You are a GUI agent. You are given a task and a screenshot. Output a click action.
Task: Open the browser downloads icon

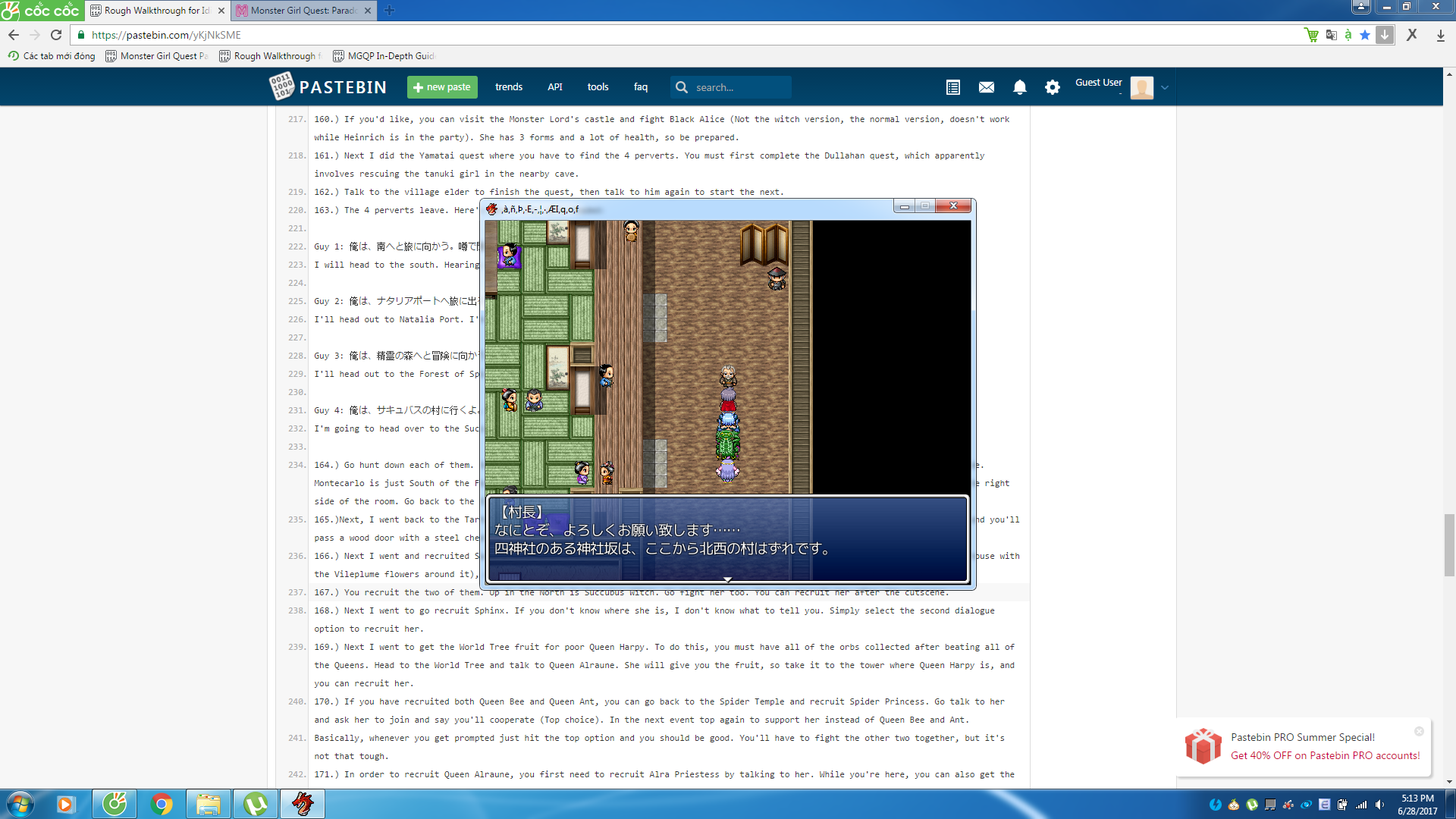point(1440,35)
